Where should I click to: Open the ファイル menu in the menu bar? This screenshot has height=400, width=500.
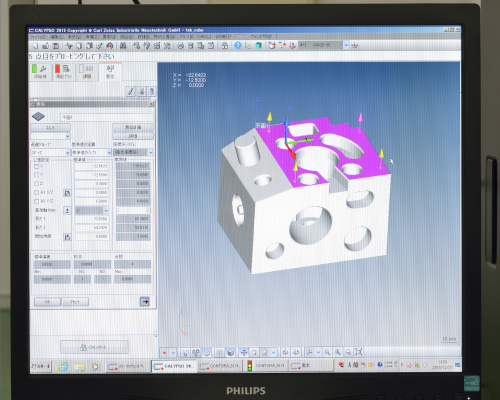coord(38,37)
